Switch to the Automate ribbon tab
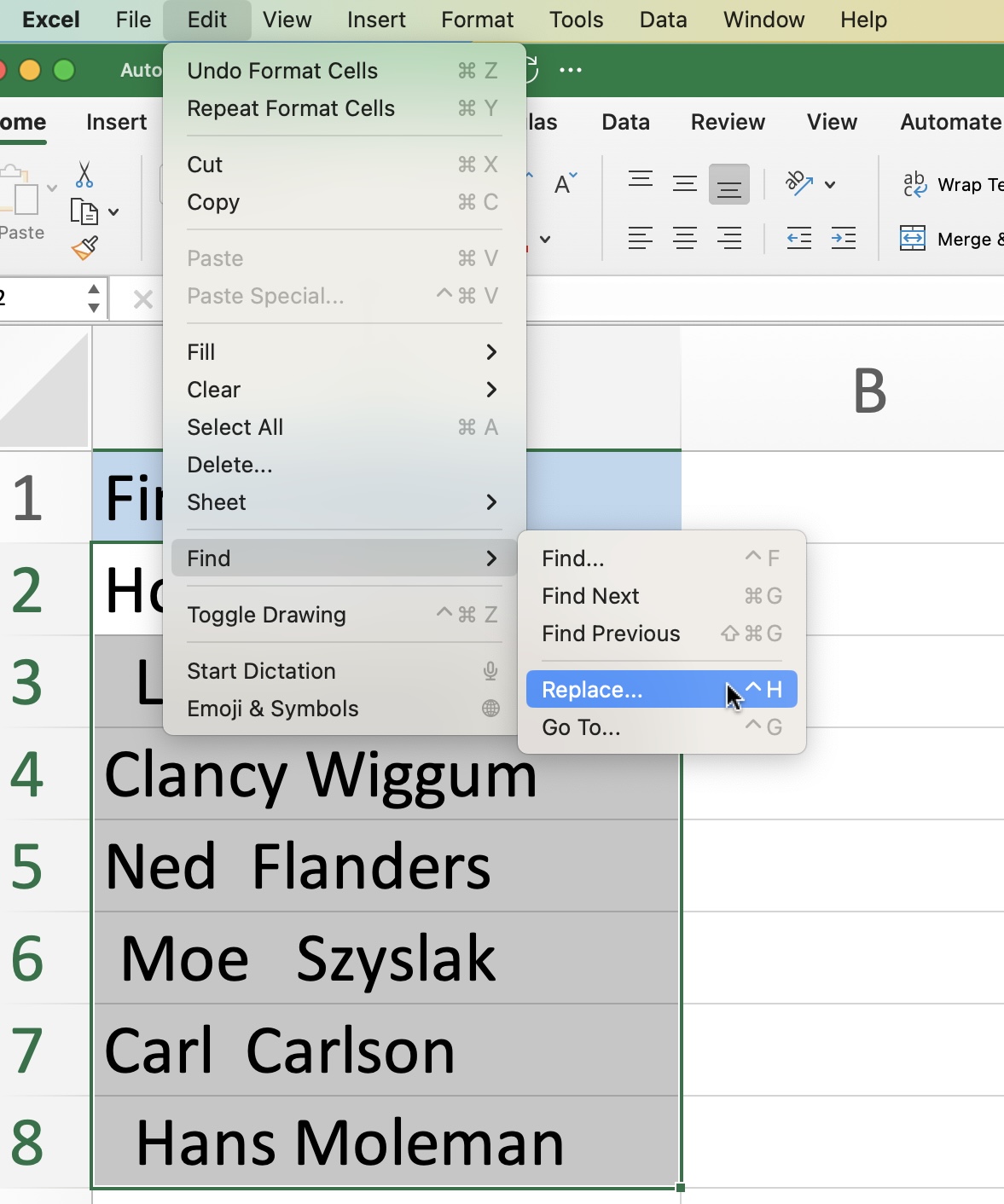The width and height of the screenshot is (1004, 1204). pyautogui.click(x=951, y=122)
